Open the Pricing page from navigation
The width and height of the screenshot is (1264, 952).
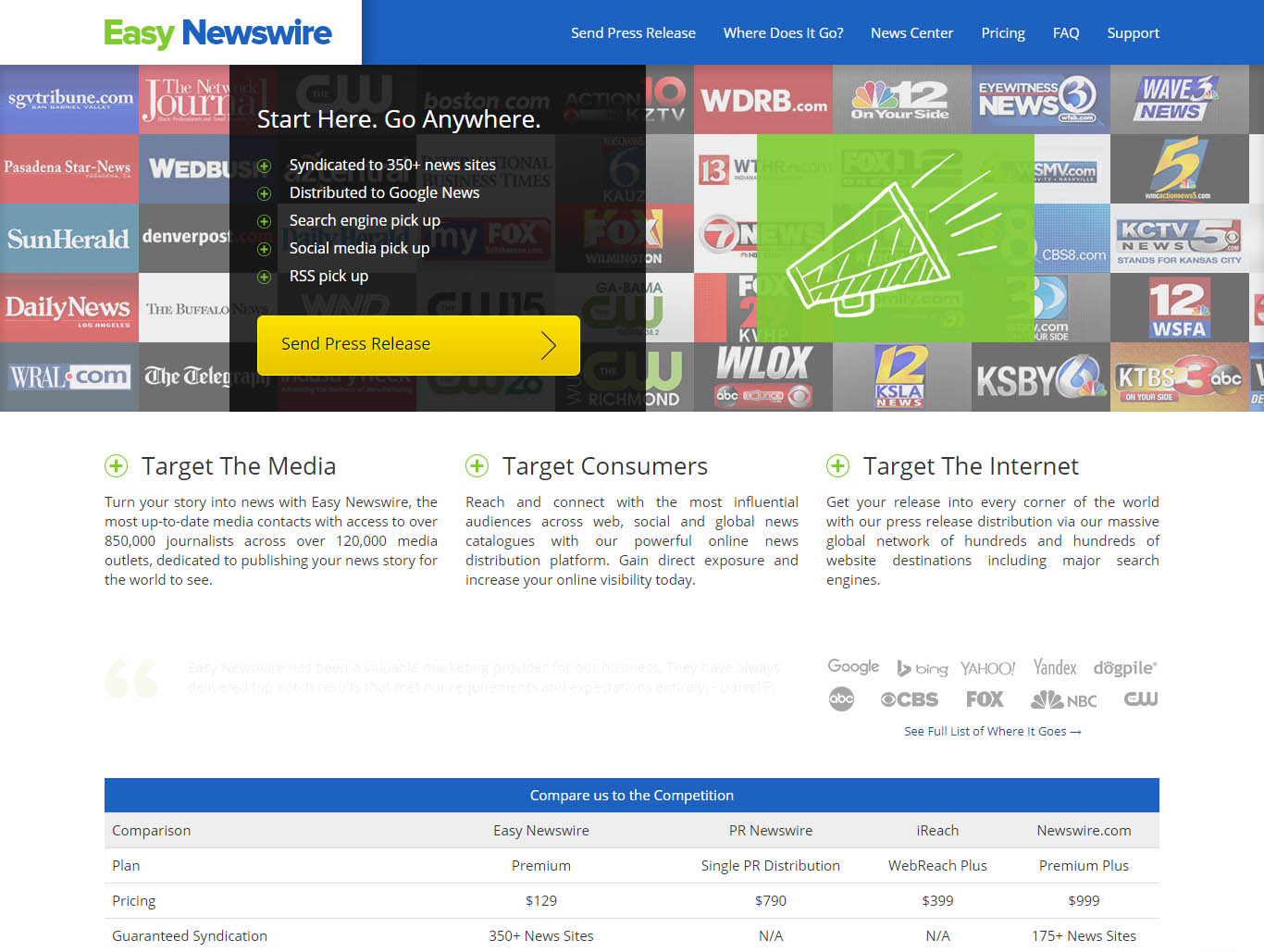[x=1003, y=33]
